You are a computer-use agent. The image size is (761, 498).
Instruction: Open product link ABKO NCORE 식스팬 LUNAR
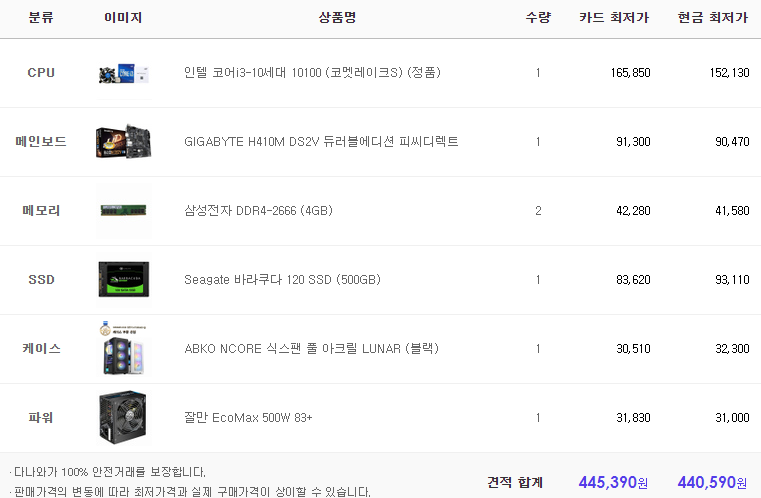pos(311,349)
